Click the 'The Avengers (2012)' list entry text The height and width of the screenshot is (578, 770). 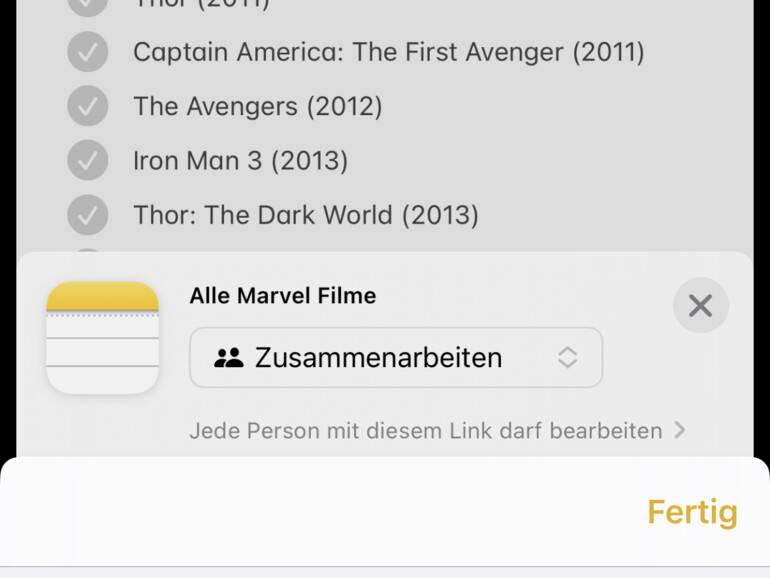257,106
